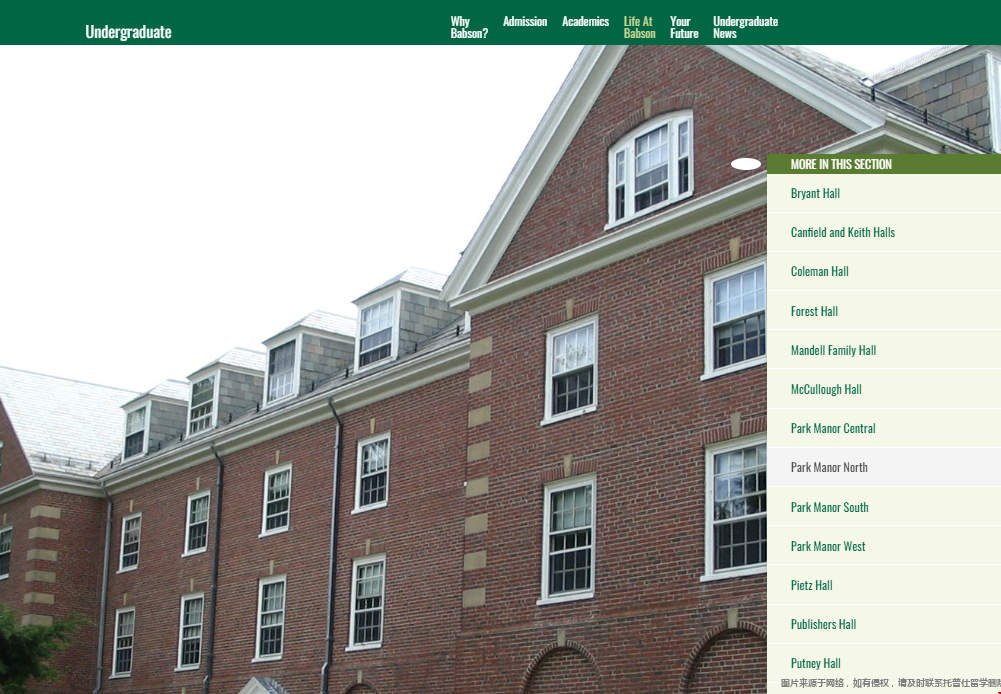Choose McCullough Hall from the sidebar
The height and width of the screenshot is (694, 1001).
click(825, 389)
